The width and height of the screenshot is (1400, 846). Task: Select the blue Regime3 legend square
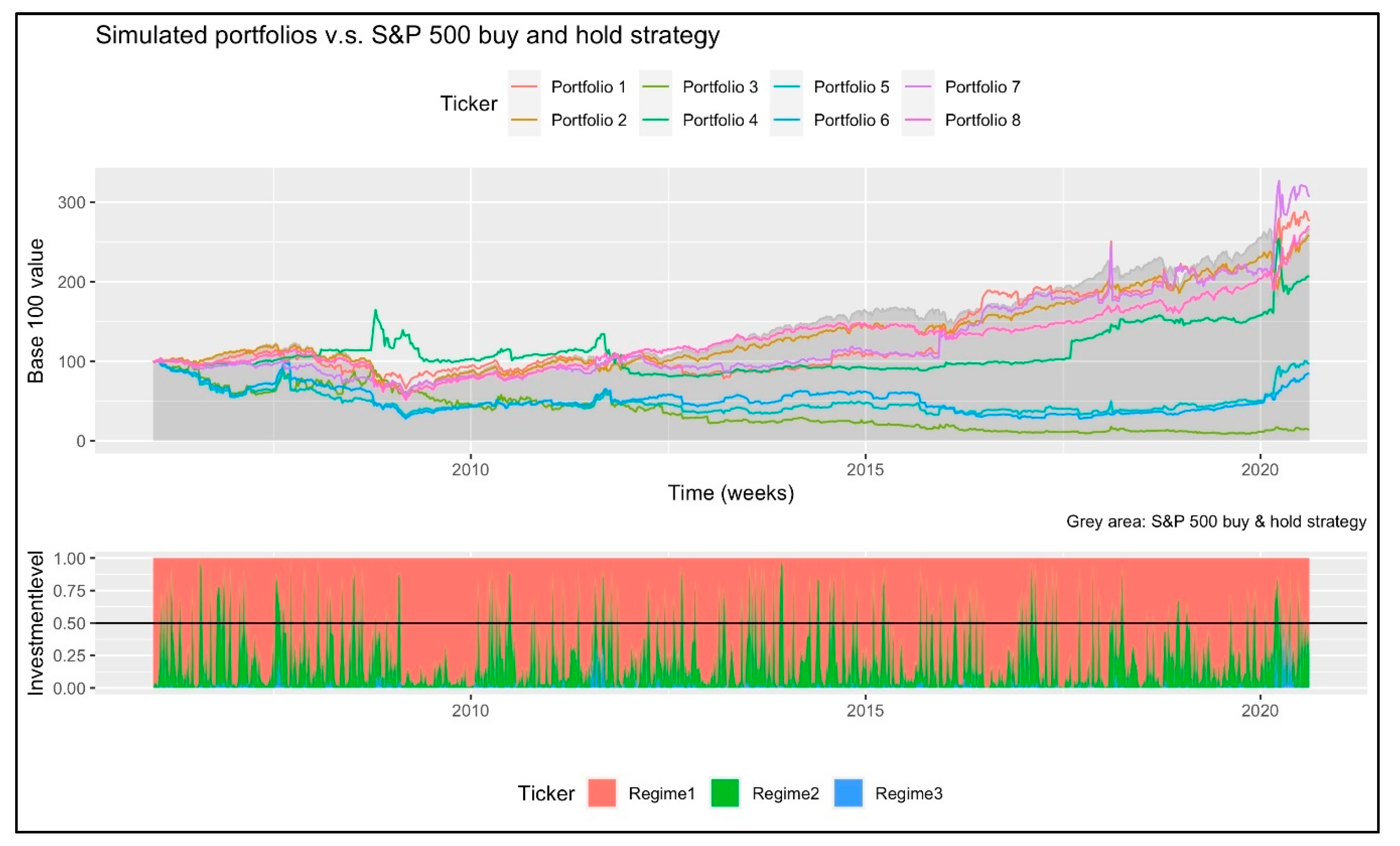(x=848, y=793)
